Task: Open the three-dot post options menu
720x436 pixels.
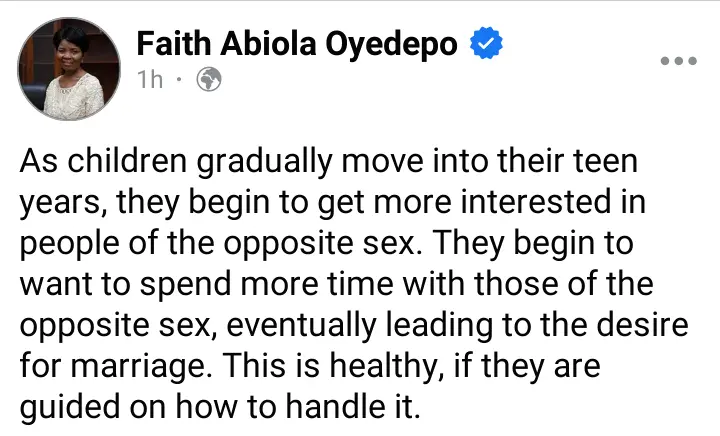Action: point(678,60)
